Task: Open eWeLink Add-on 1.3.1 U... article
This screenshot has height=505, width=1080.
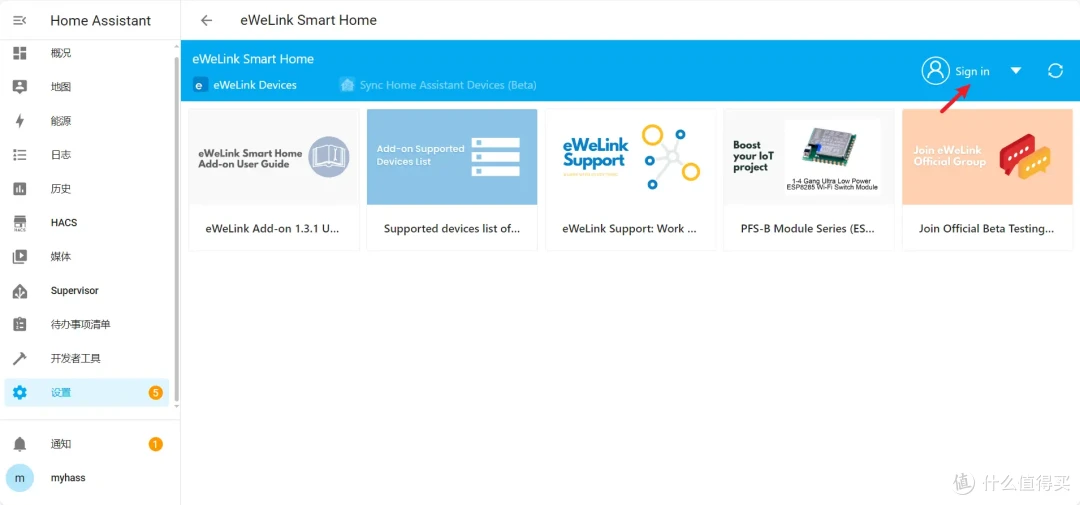Action: coord(273,229)
